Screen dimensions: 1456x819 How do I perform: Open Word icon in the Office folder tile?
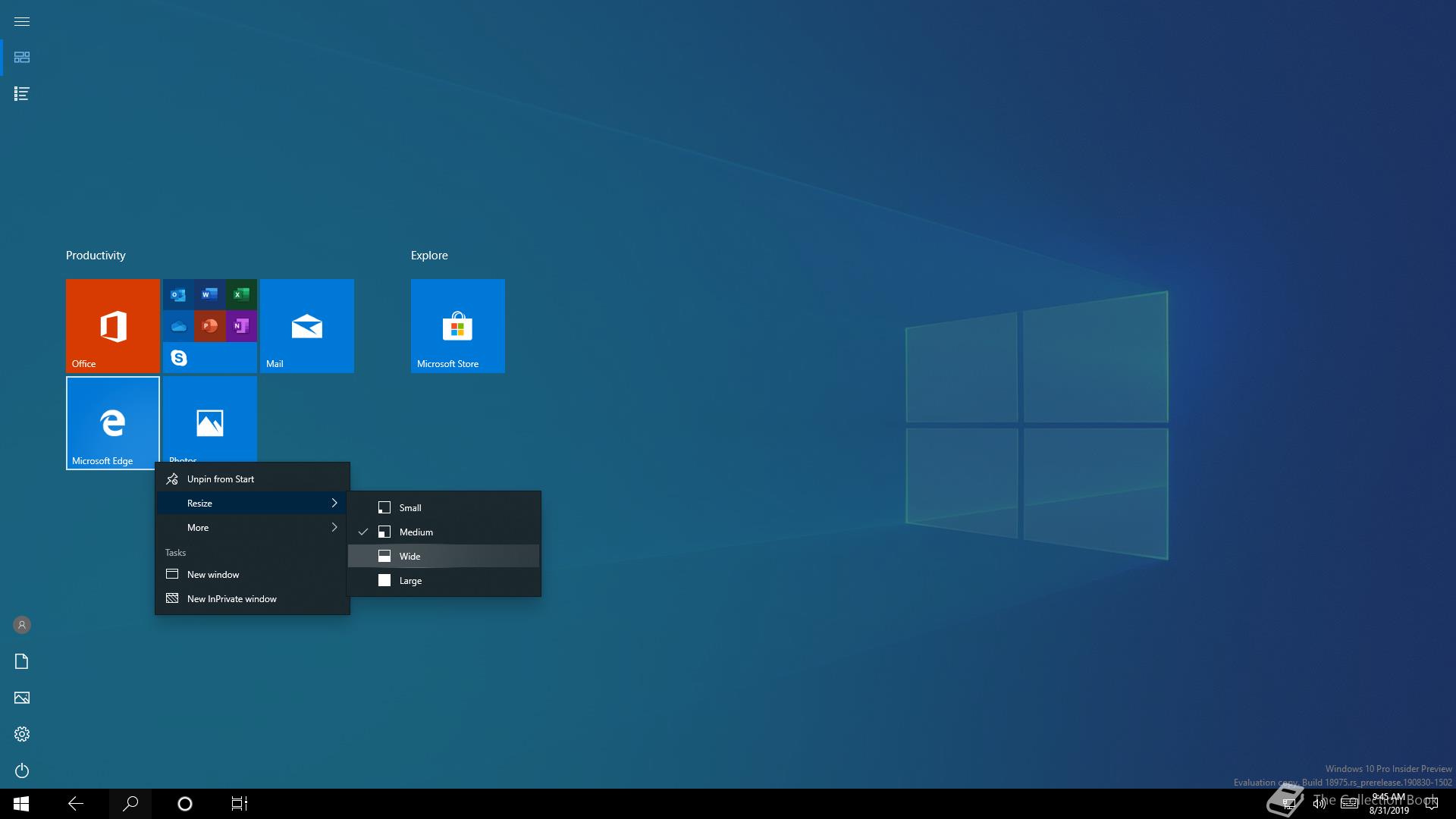210,295
